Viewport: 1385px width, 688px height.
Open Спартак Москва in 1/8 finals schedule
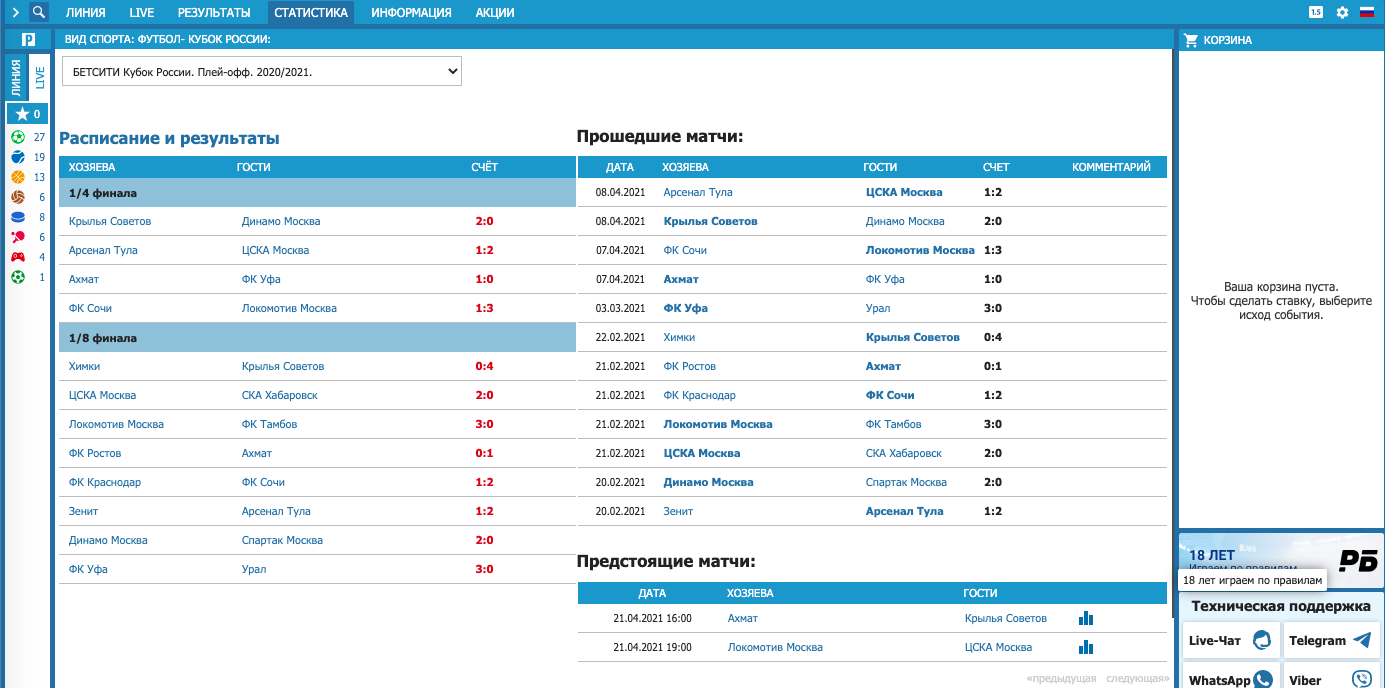(282, 540)
